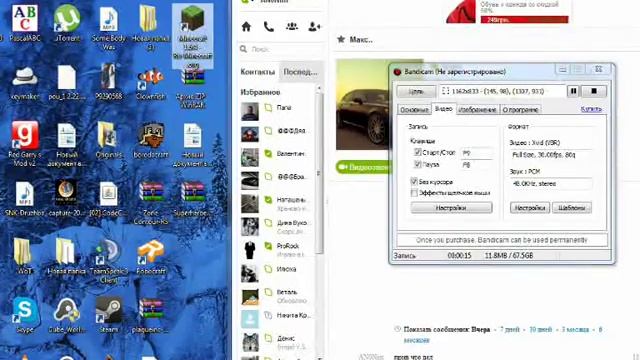This screenshot has width=640, height=360.
Task: Click the Цель button in Bandicam
Action: pyautogui.click(x=416, y=91)
